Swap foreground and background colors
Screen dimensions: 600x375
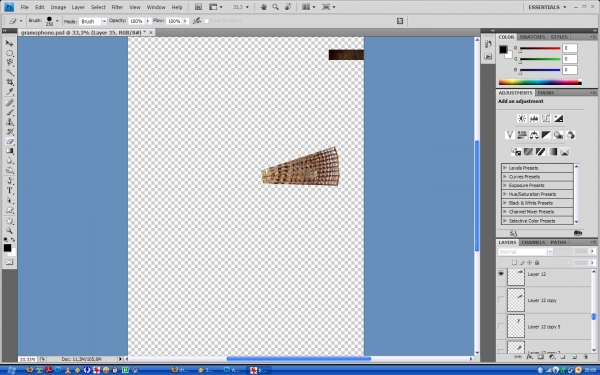coord(13,240)
